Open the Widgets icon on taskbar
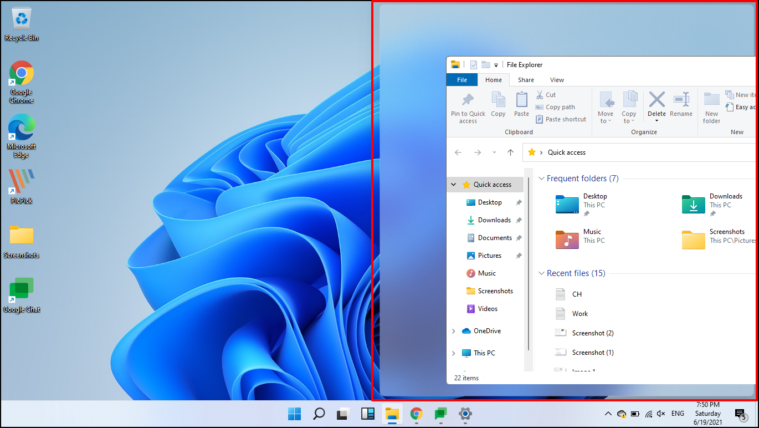This screenshot has width=759, height=428. pos(367,414)
